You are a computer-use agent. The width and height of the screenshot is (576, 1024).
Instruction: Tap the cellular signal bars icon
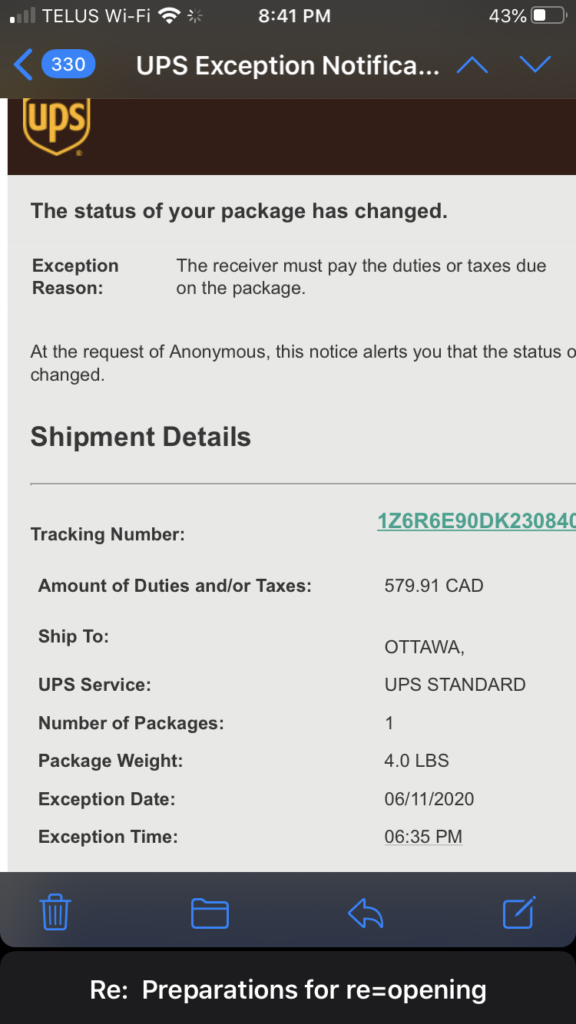[23, 16]
